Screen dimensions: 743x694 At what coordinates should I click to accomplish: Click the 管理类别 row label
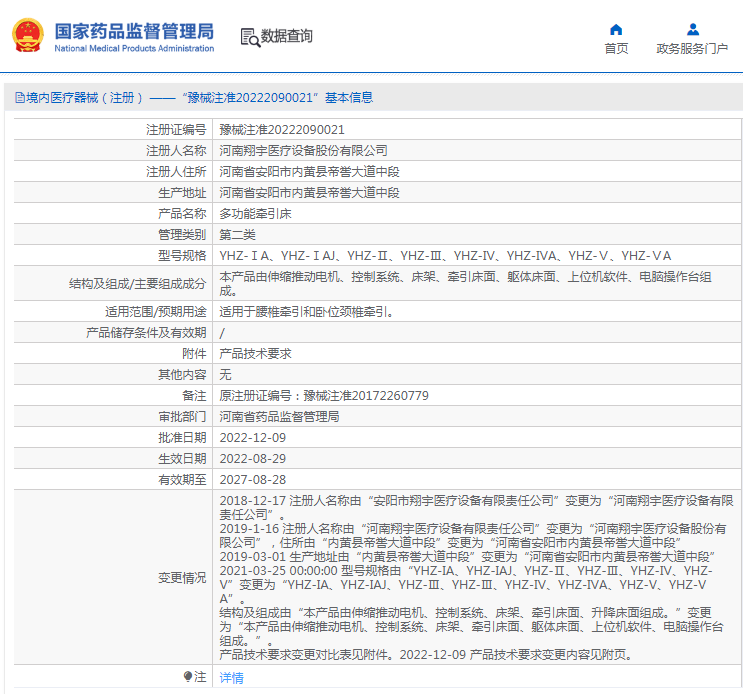click(x=182, y=234)
